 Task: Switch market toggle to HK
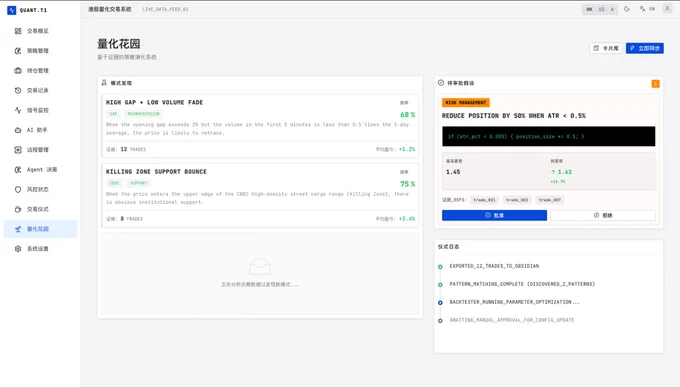(589, 9)
